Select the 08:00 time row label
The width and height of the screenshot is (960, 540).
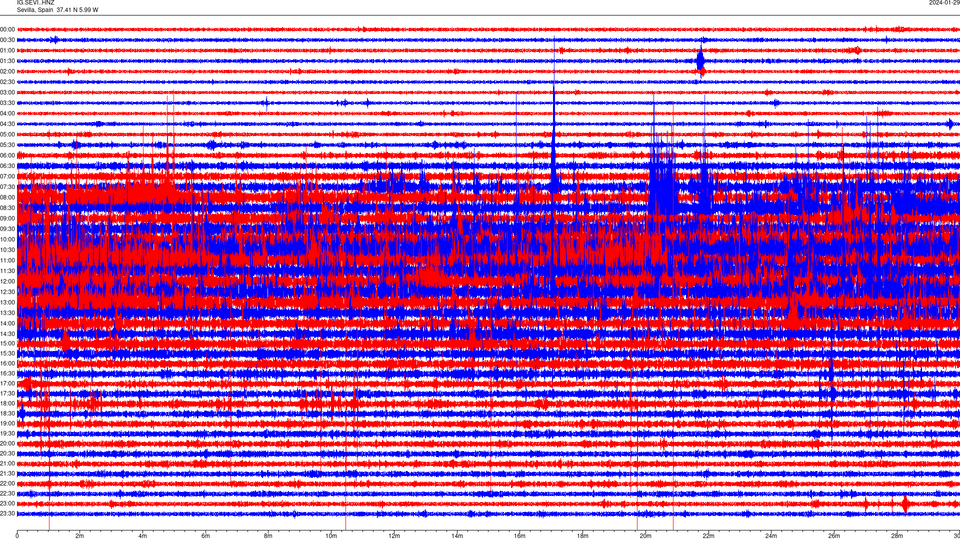[7, 198]
